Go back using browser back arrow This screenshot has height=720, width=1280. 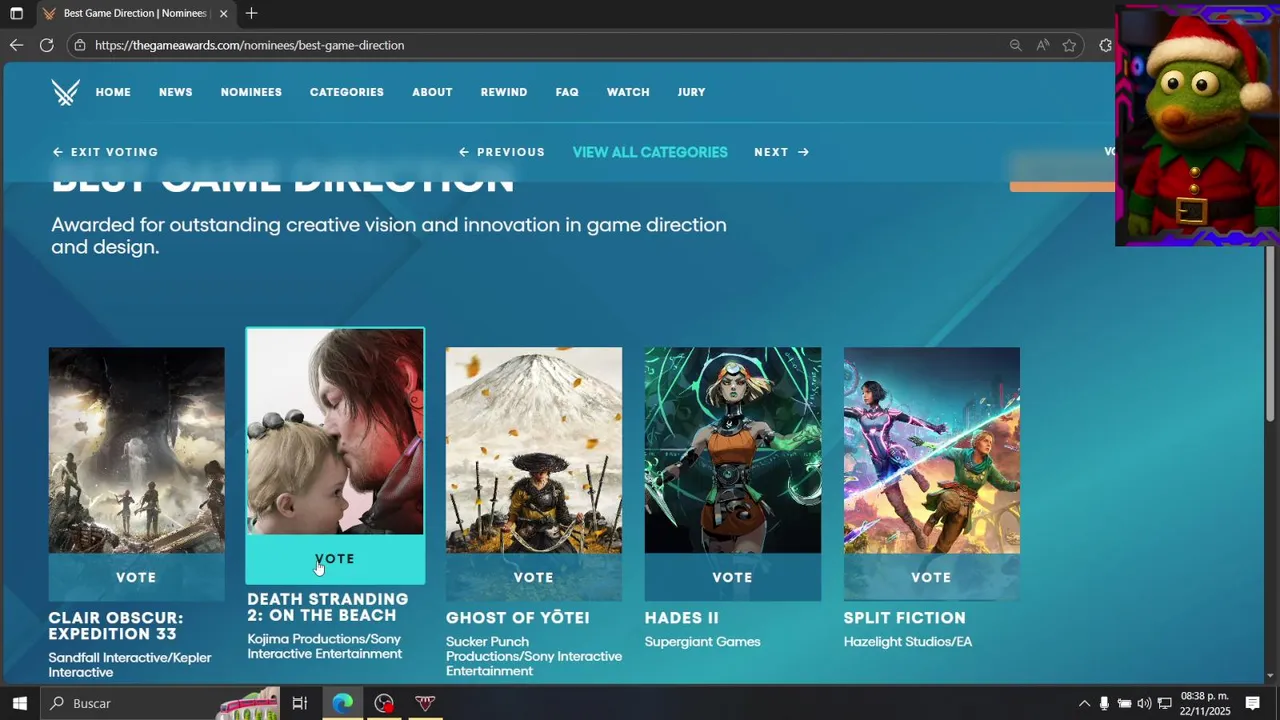click(16, 45)
